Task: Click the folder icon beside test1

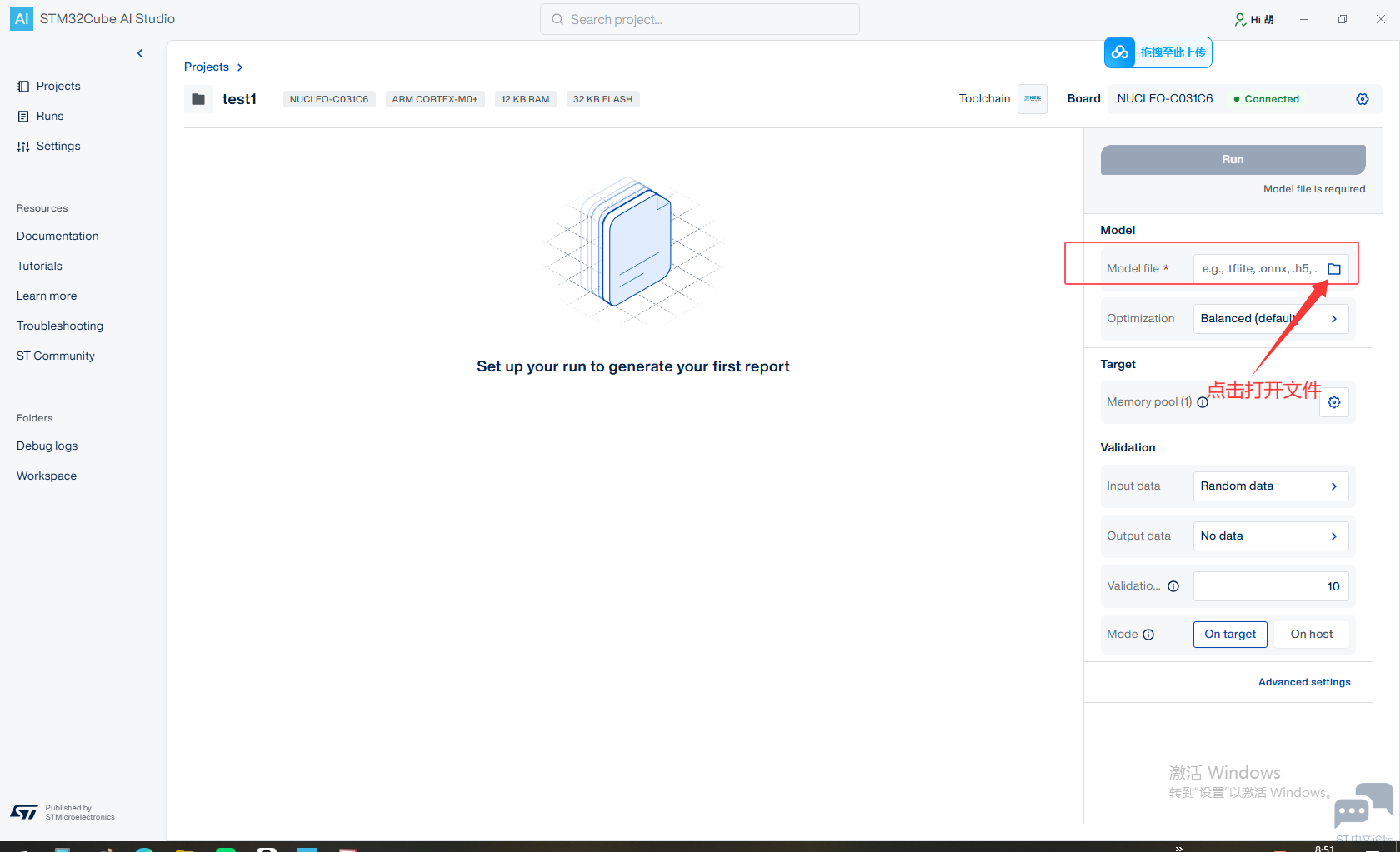Action: (198, 99)
